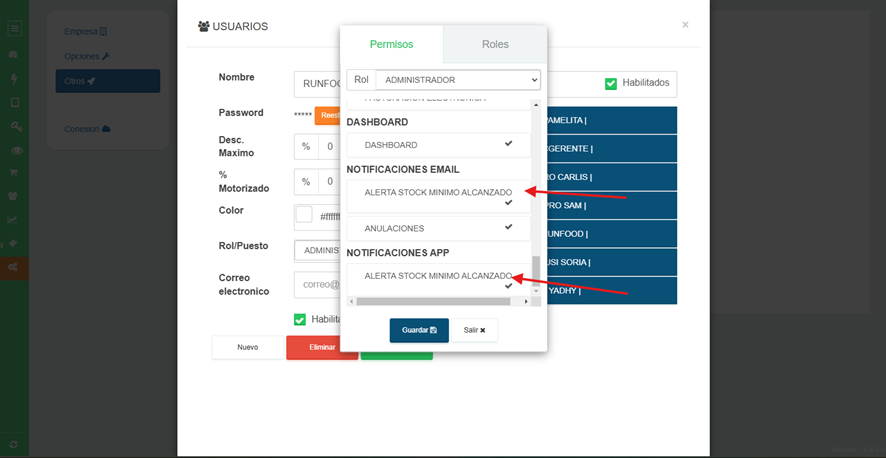Open the dashboard gauge icon in the sidebar
This screenshot has width=886, height=458.
[14, 55]
